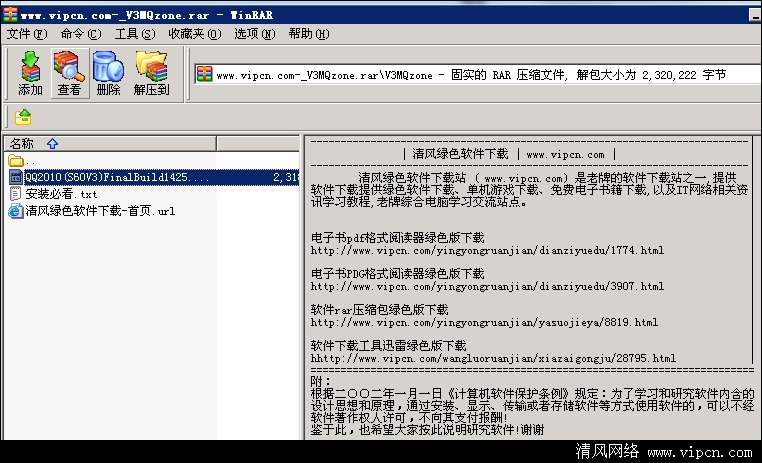Viewport: 762px width, 463px height.
Task: Select the 安装必看.txt file name
Action: pos(61,194)
